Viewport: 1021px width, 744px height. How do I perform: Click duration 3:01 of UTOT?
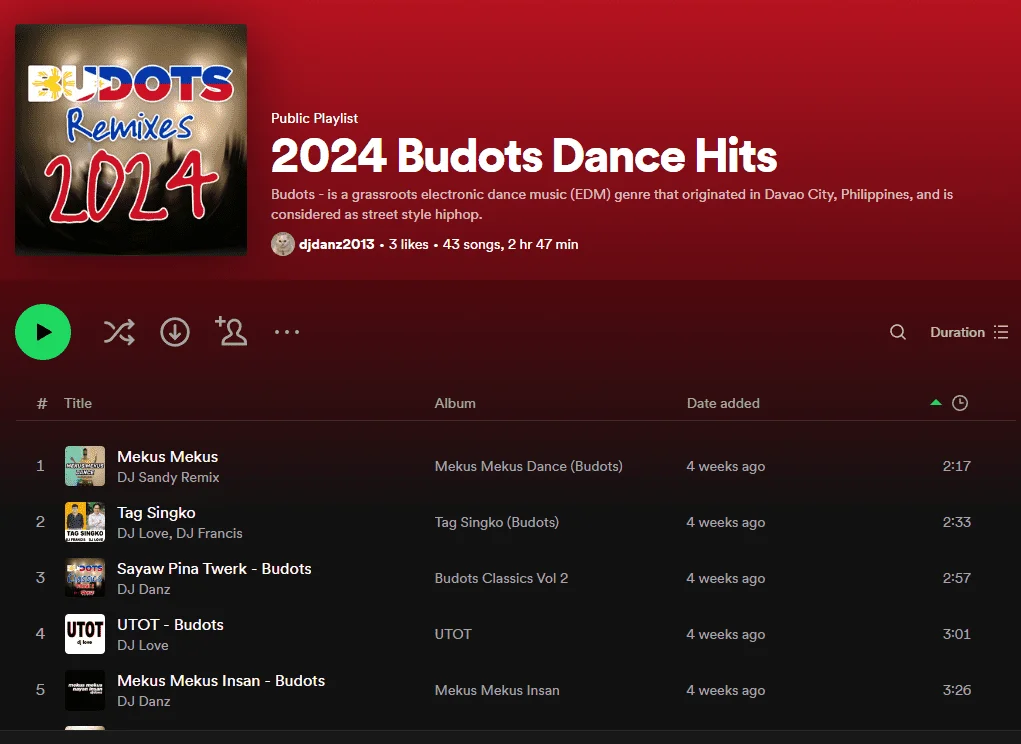pyautogui.click(x=957, y=634)
